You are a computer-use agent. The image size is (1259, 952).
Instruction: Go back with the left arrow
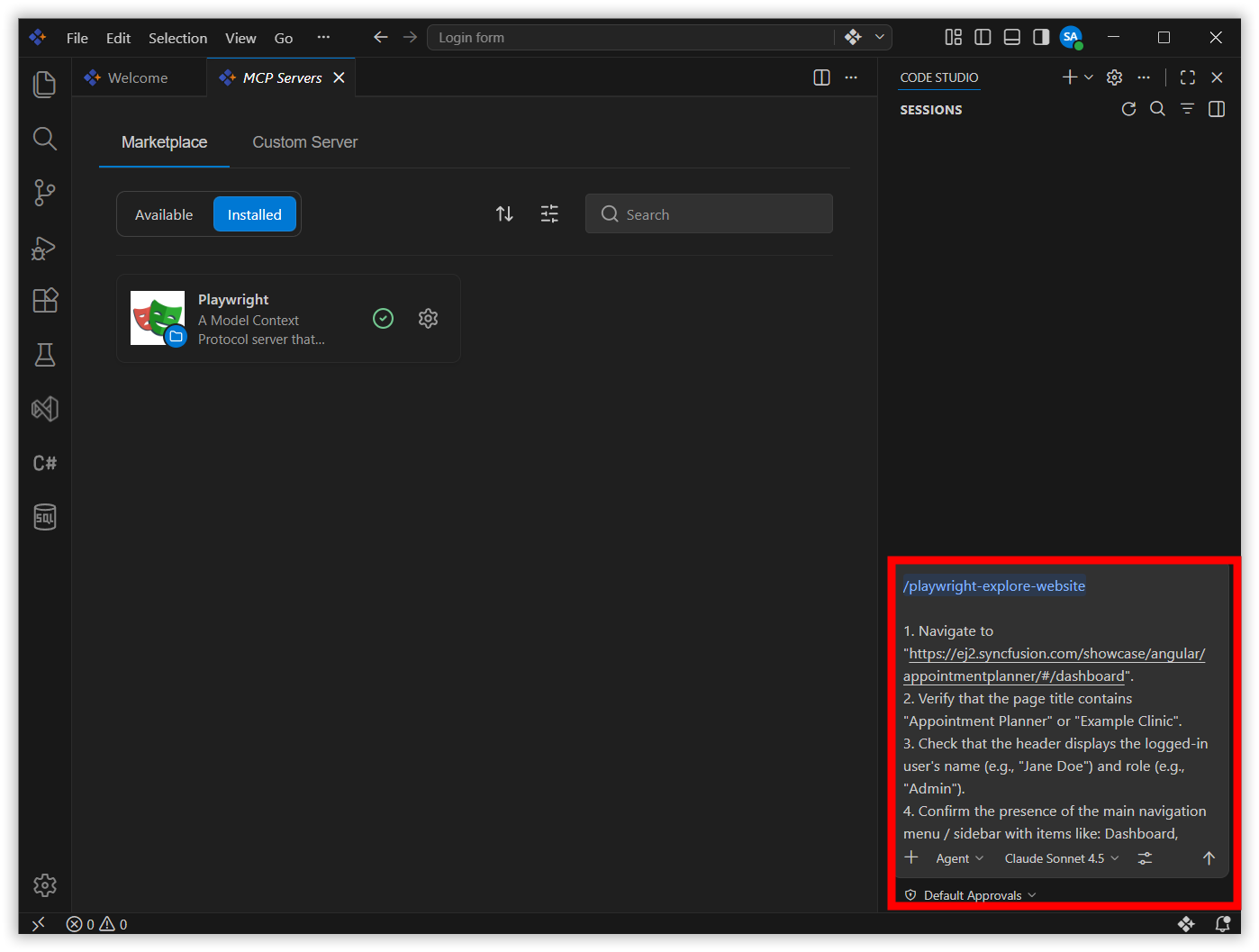381,37
